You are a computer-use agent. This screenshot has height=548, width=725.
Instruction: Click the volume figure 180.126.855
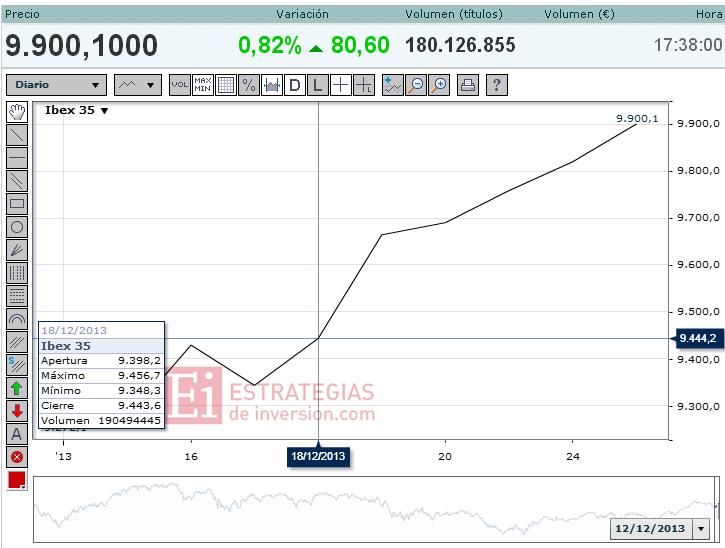coord(460,45)
